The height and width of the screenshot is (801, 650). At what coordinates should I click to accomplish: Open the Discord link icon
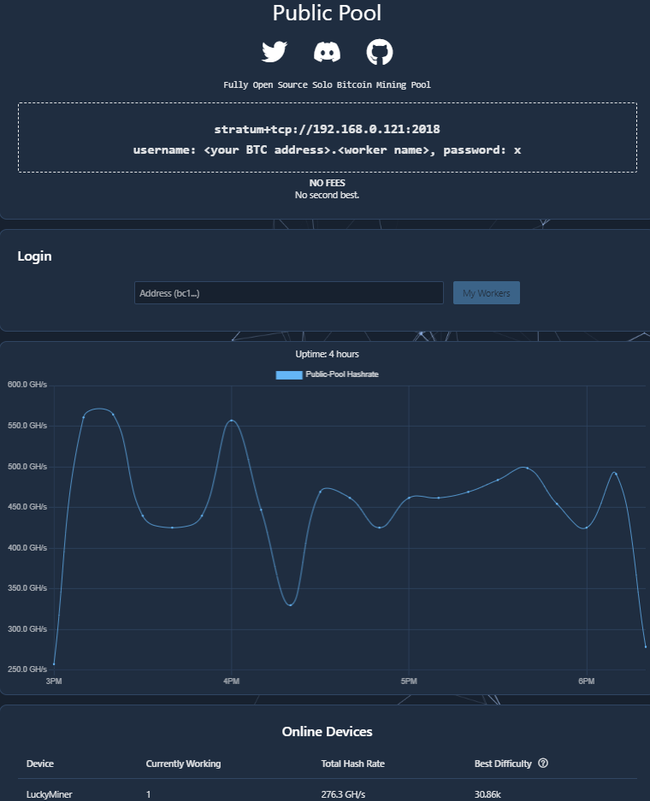[327, 52]
